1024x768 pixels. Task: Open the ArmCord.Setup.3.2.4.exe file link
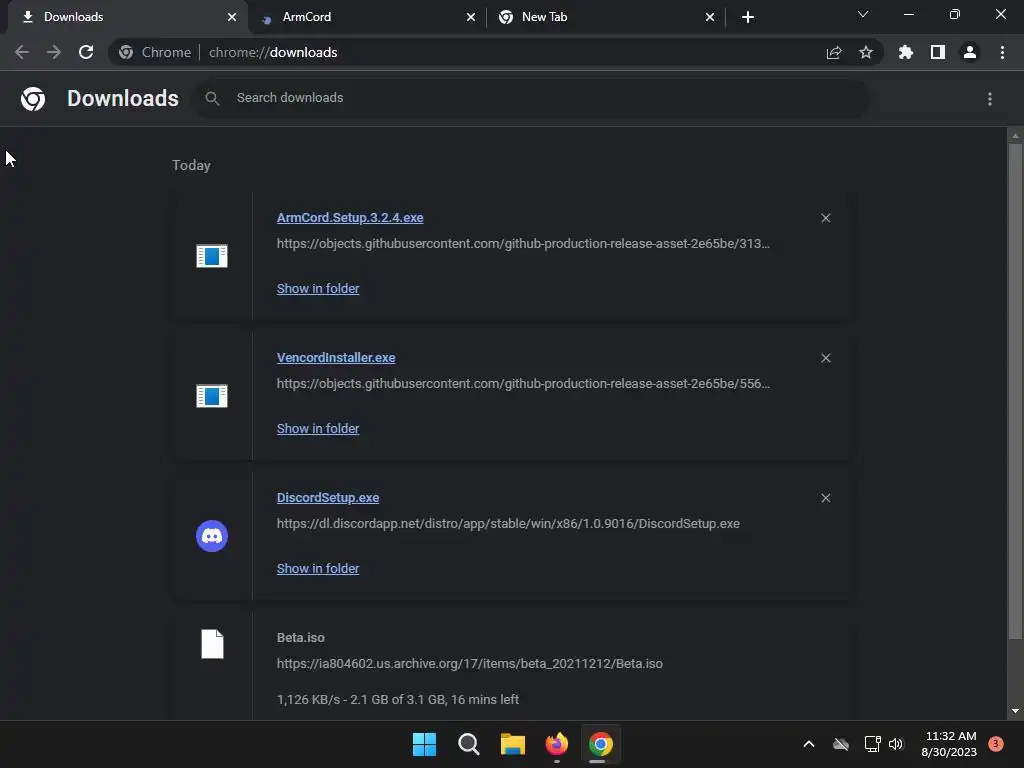(x=349, y=217)
